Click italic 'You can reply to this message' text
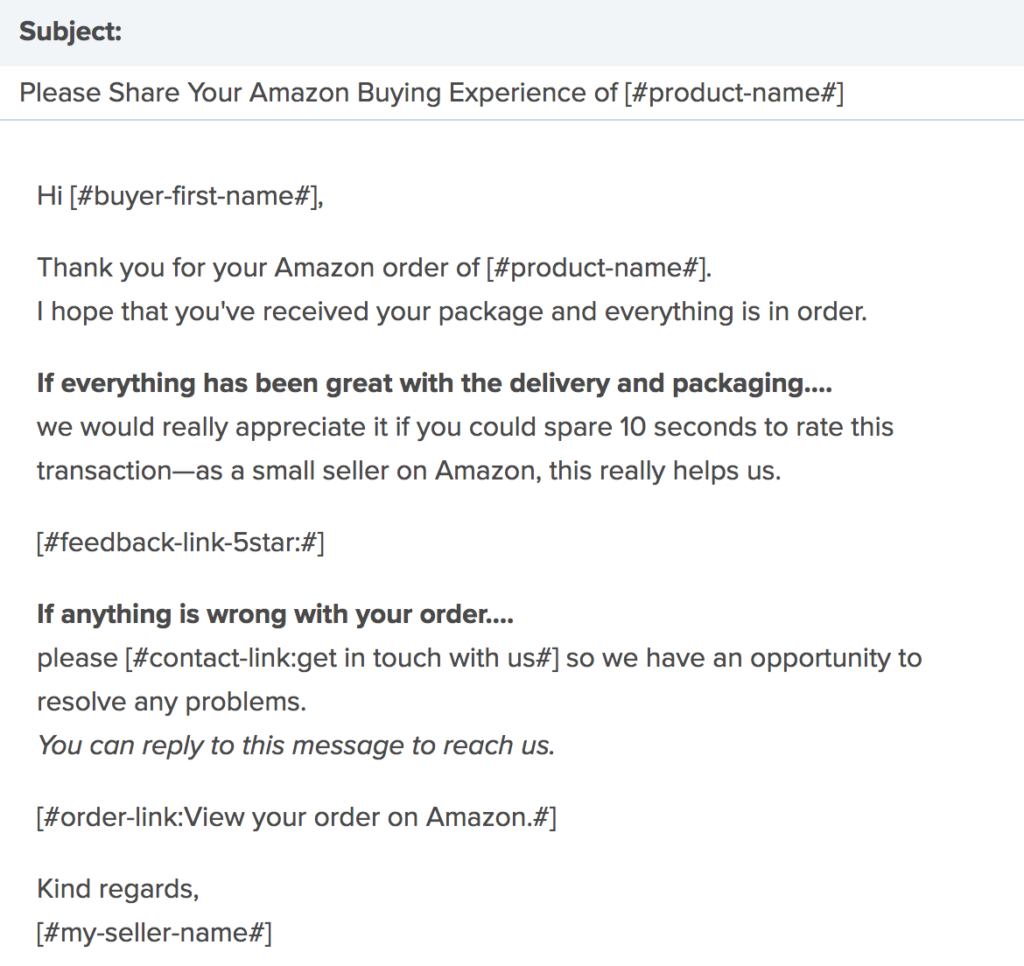This screenshot has width=1024, height=966. pos(296,745)
